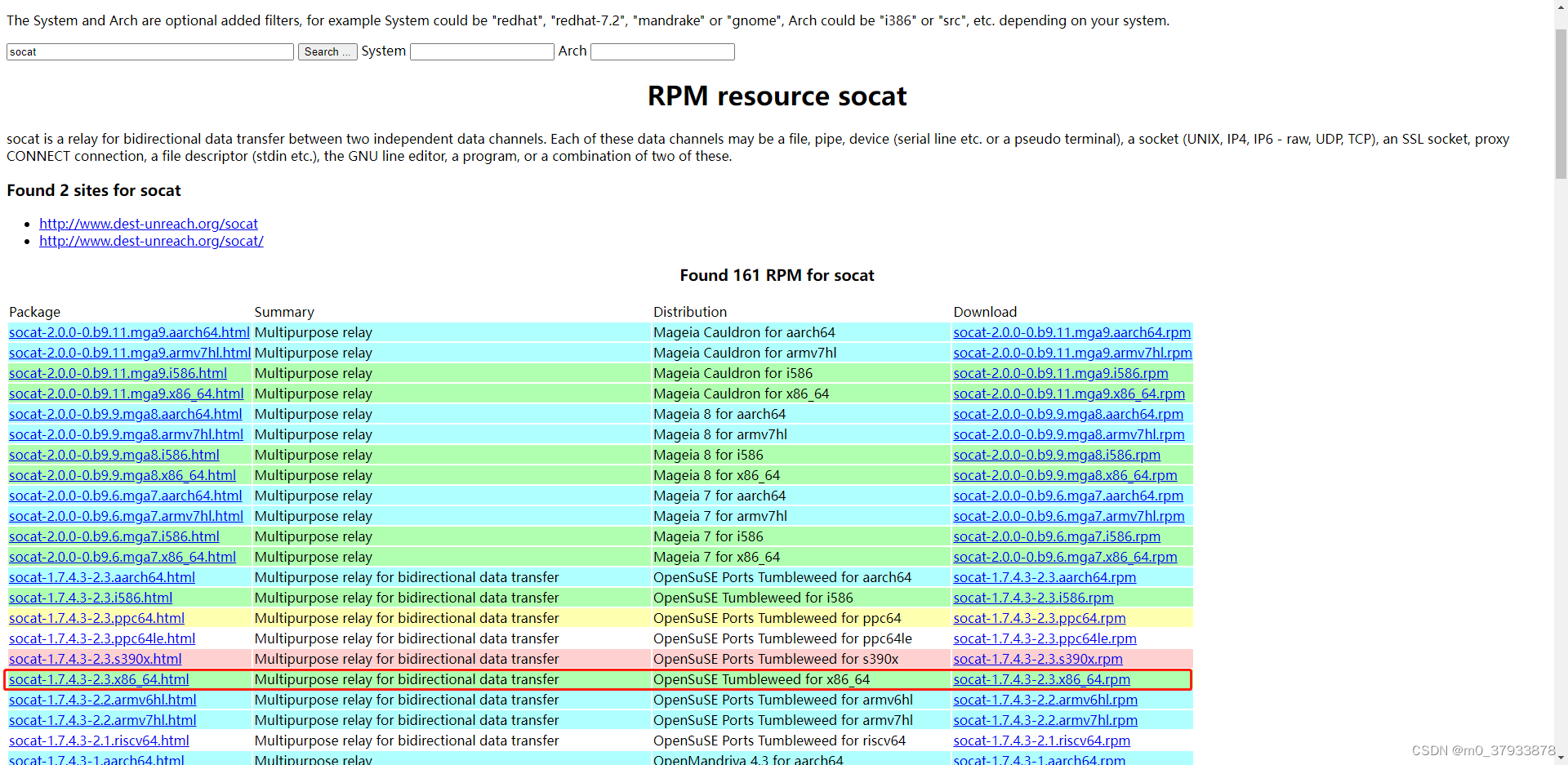Open socat-2.0.0-0.b9.6.mga7.x86_64.html package page

point(122,557)
